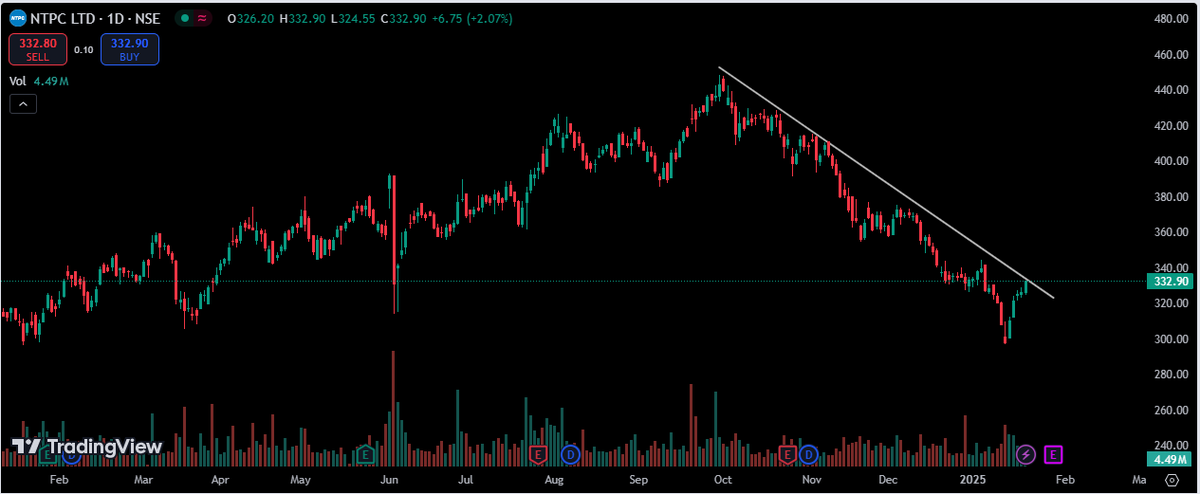Open the green earnings E marker near June
1200x494 pixels.
[x=365, y=455]
